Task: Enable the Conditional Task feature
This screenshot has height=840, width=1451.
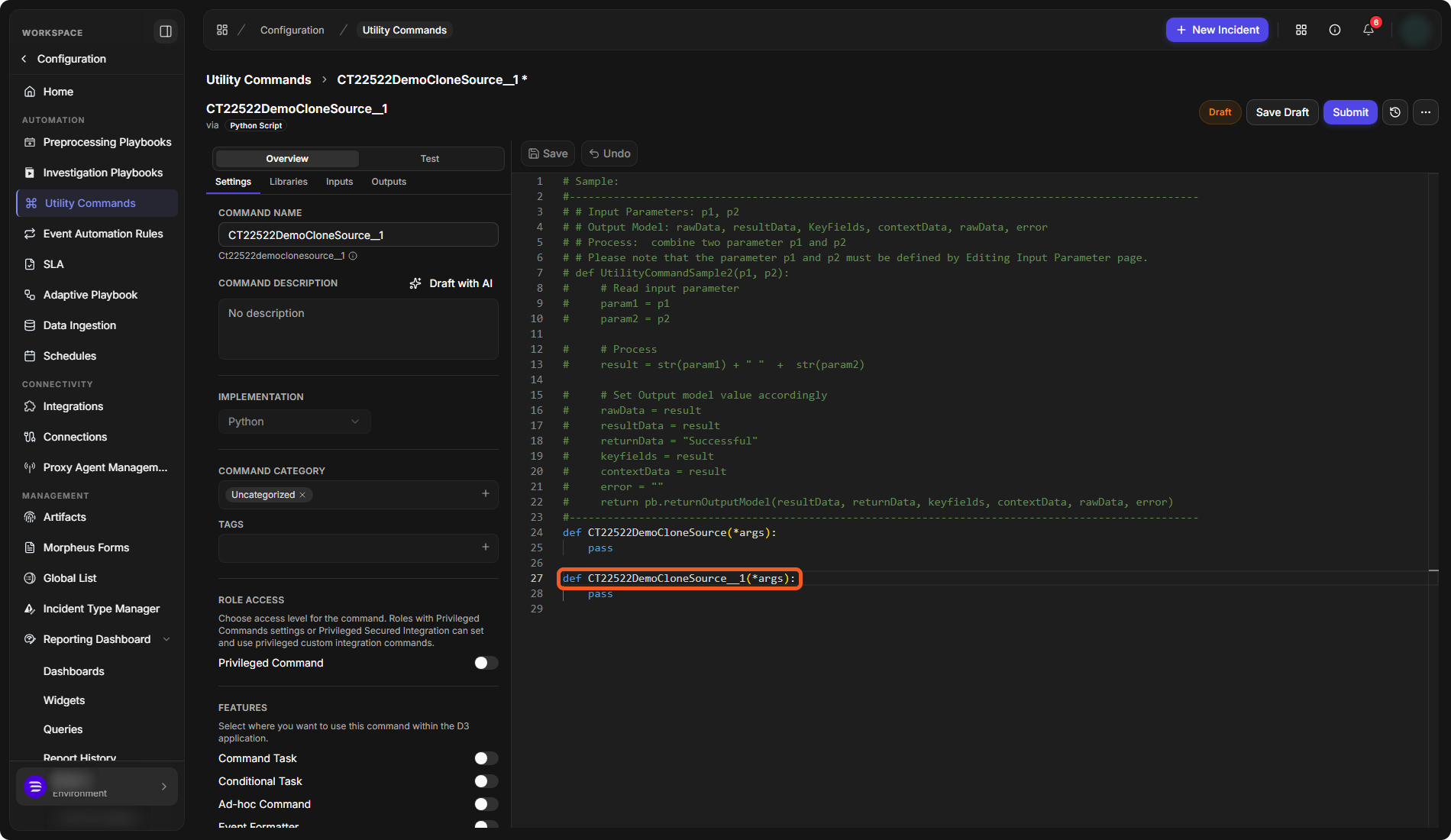Action: pyautogui.click(x=486, y=781)
